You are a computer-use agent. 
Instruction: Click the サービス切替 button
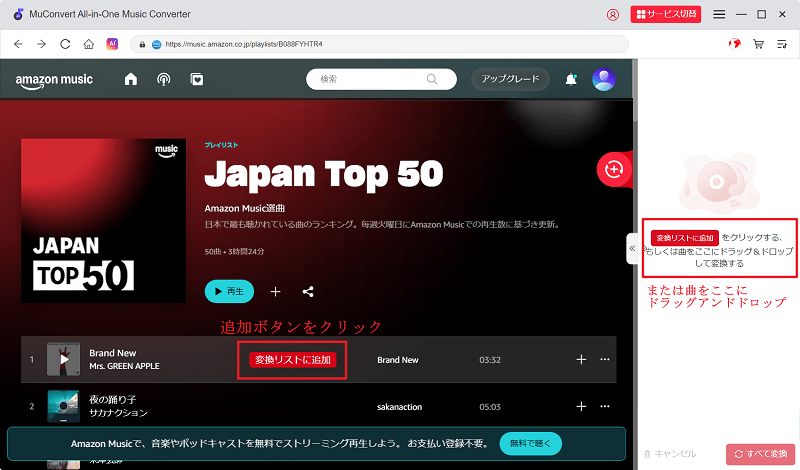click(666, 14)
